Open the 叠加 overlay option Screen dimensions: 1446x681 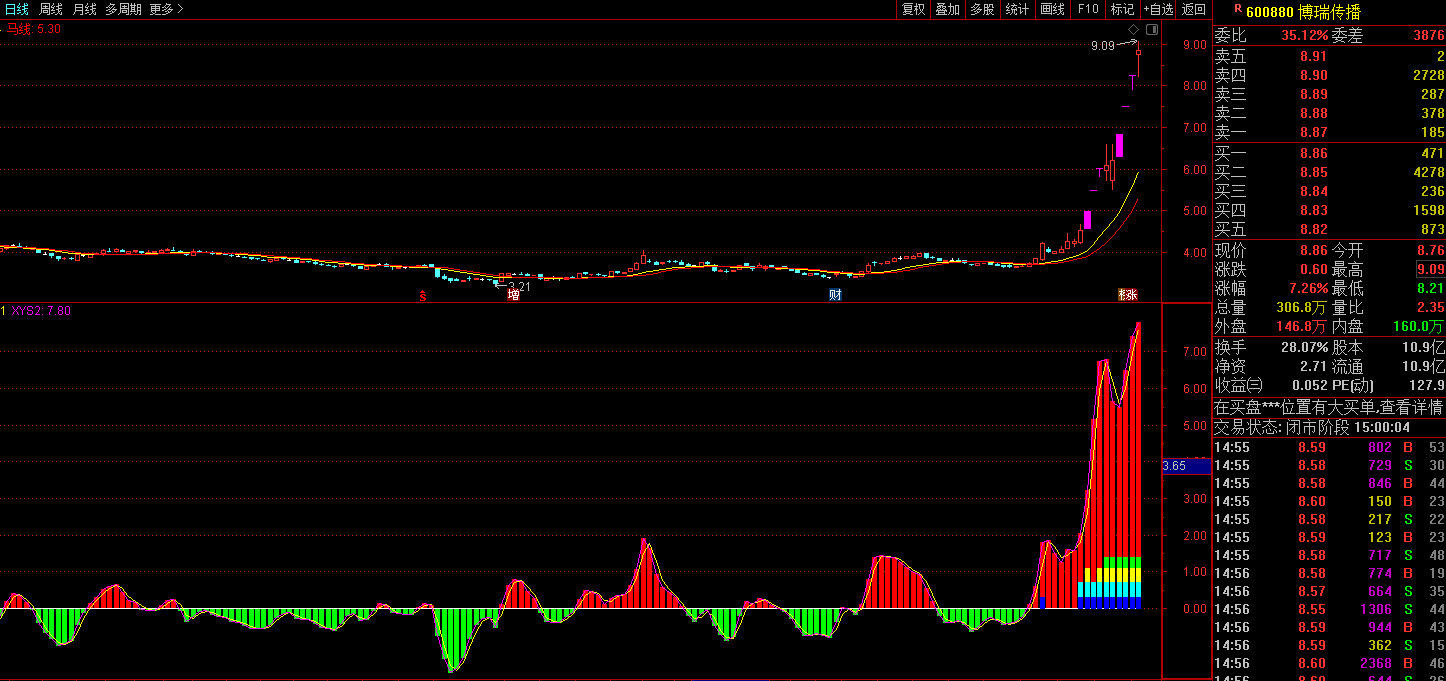point(948,9)
